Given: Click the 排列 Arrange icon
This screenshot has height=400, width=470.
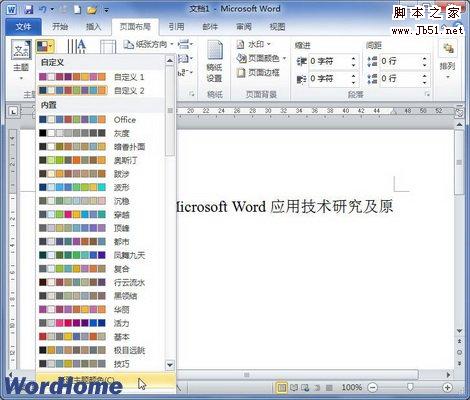Looking at the screenshot, I should [448, 49].
